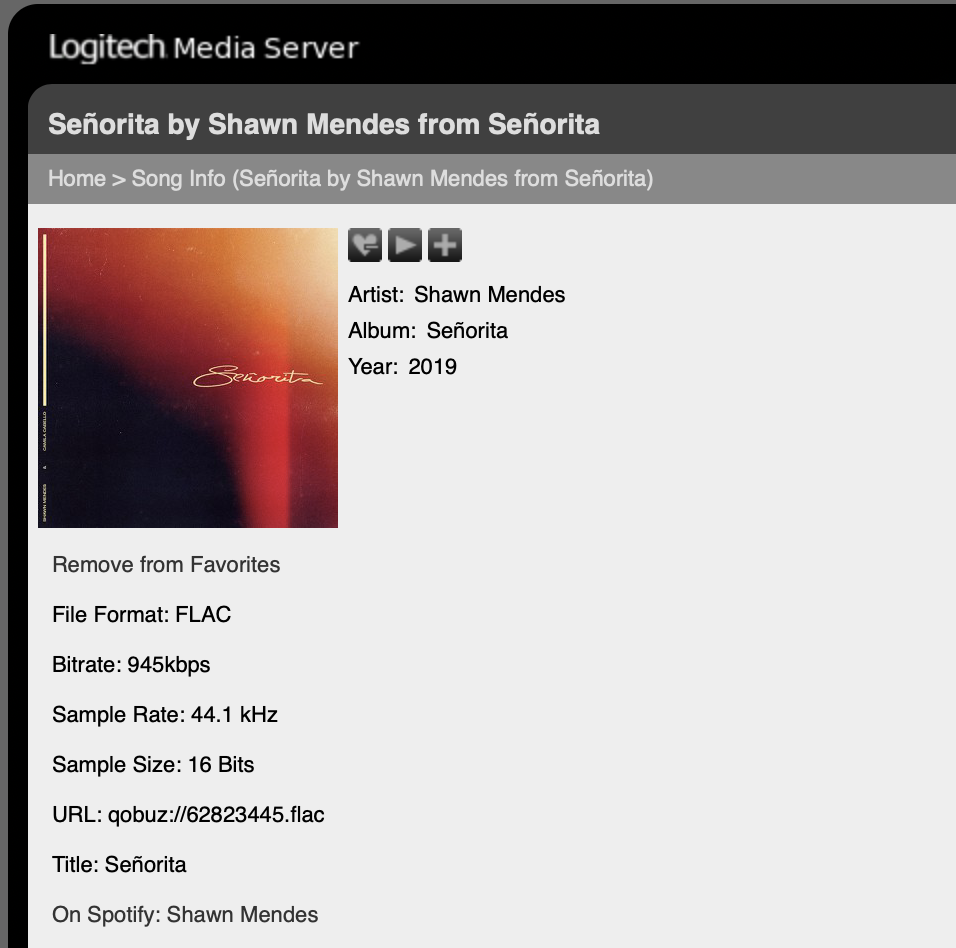This screenshot has width=956, height=948.
Task: Select the Sample Size: 16 Bits text
Action: pos(153,764)
